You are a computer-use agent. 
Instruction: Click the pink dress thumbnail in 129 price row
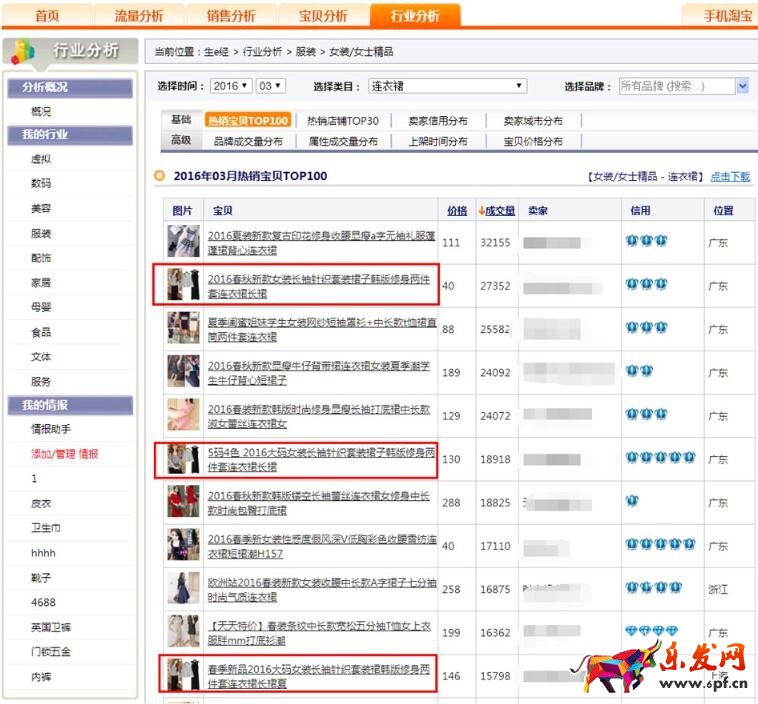point(183,415)
